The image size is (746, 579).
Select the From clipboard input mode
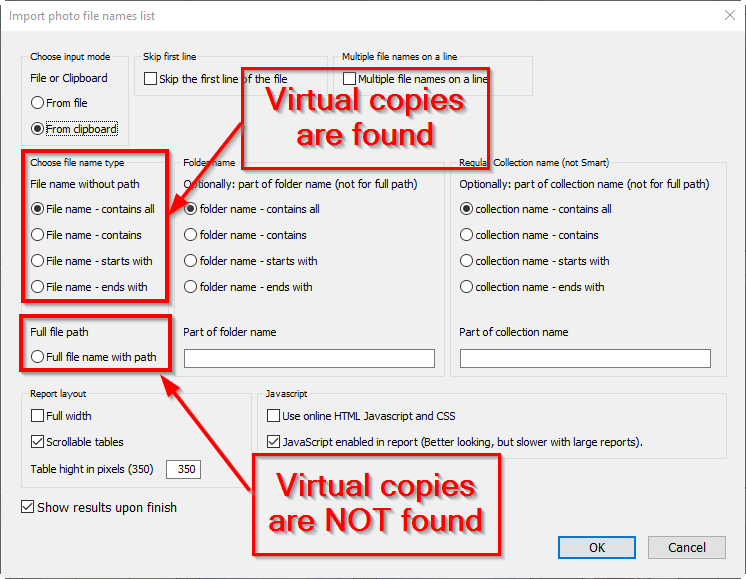click(38, 129)
